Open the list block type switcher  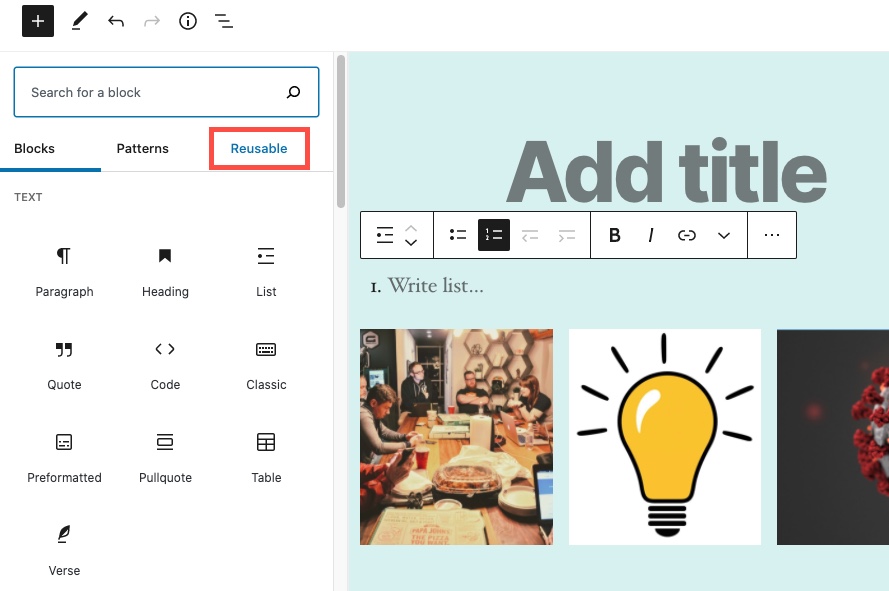[384, 235]
